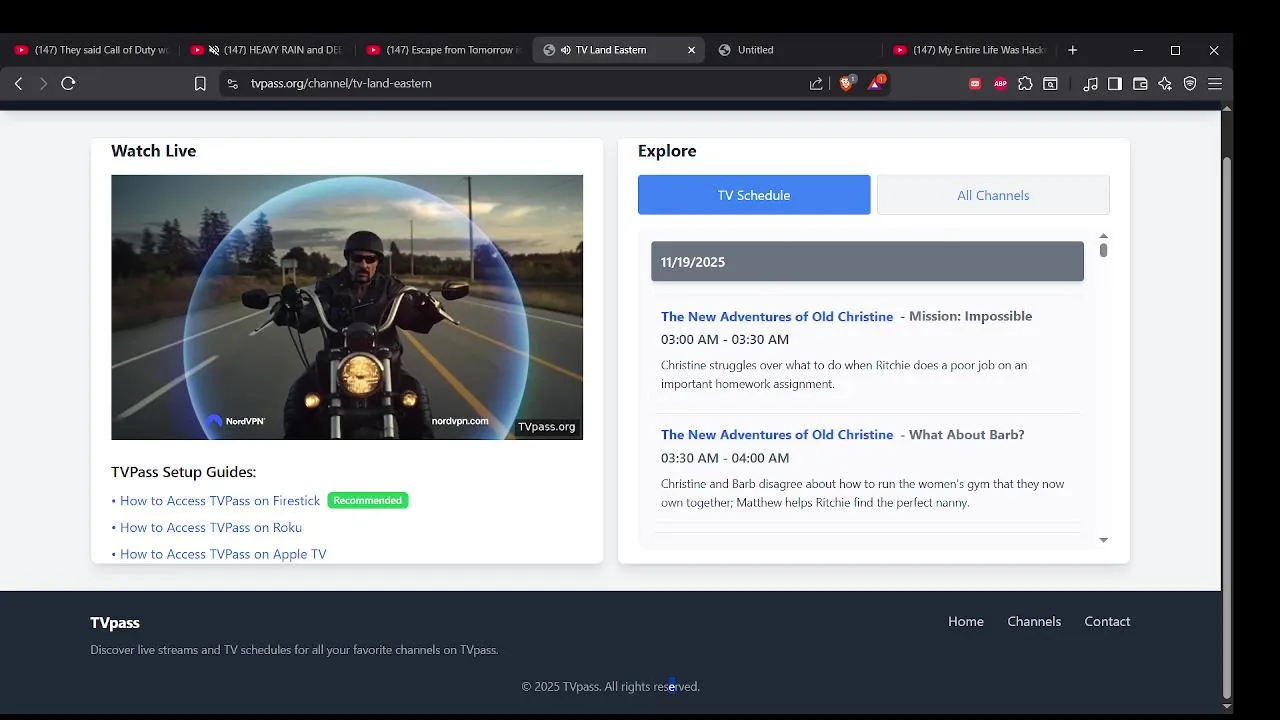The image size is (1280, 720).
Task: Click the 11/19/2025 date header
Action: tap(867, 261)
